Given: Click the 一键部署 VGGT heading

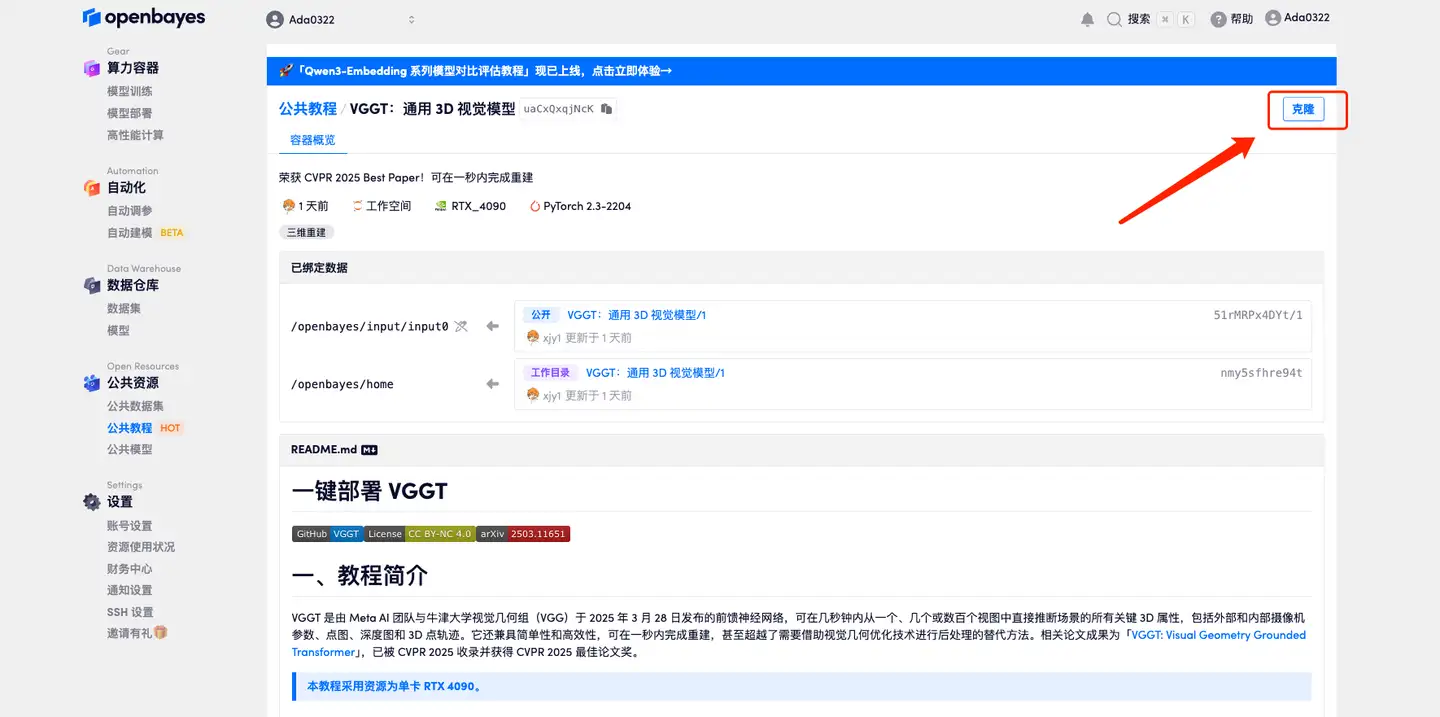Looking at the screenshot, I should coord(369,491).
